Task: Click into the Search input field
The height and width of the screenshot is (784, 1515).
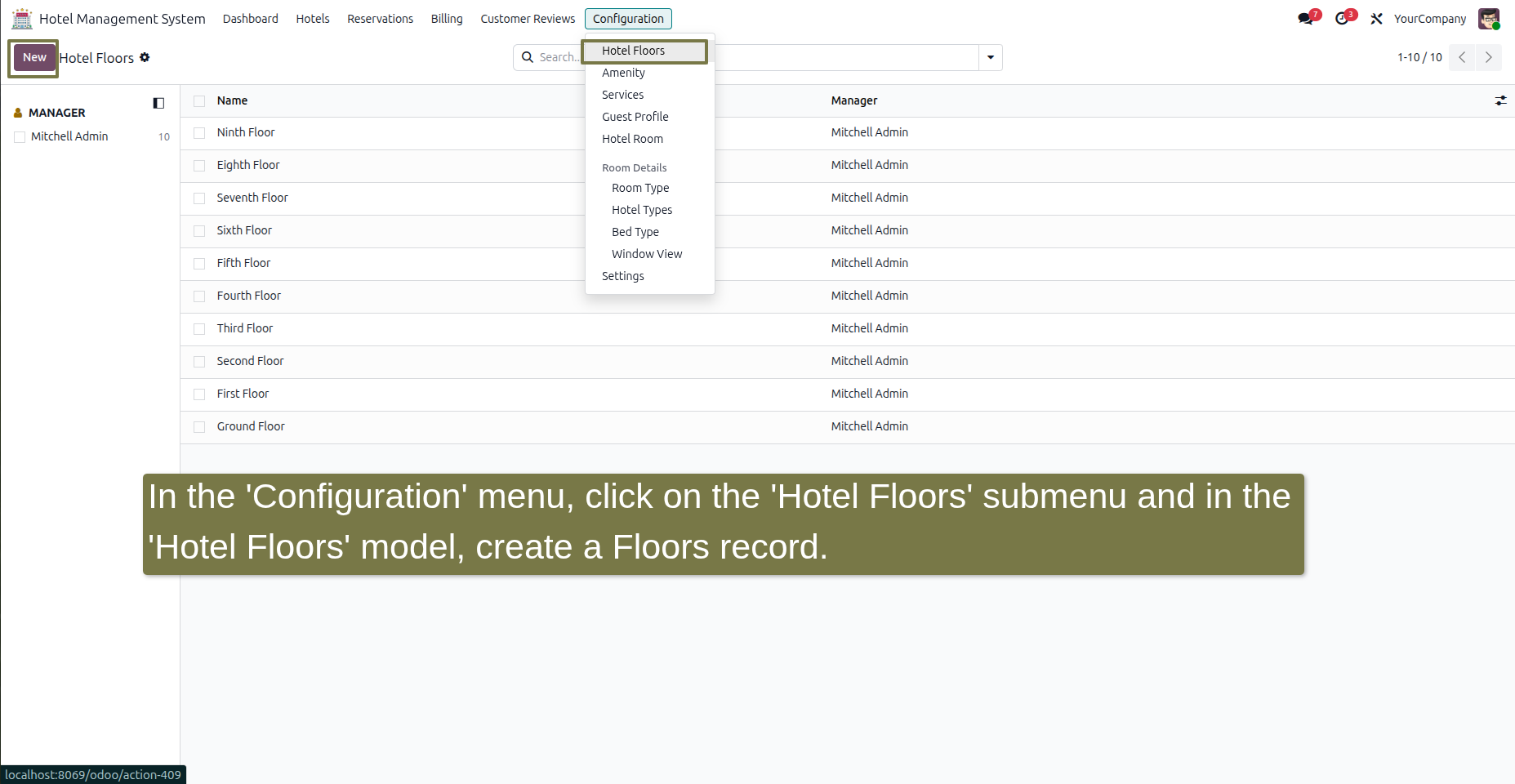Action: coord(757,57)
